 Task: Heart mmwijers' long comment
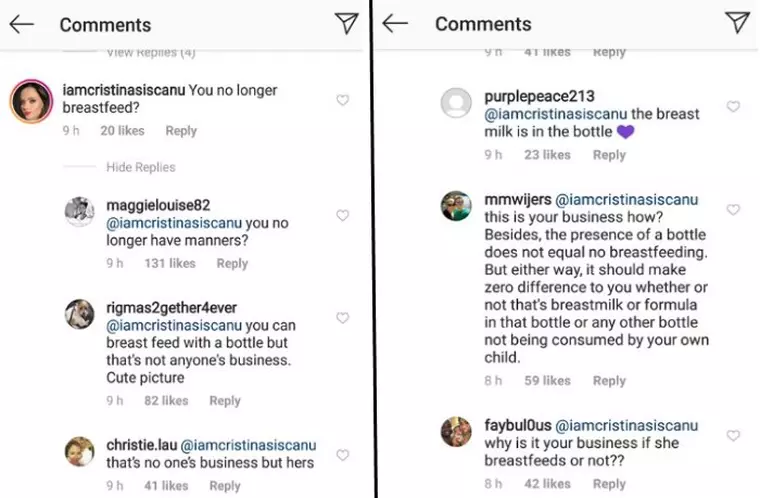[x=733, y=210]
